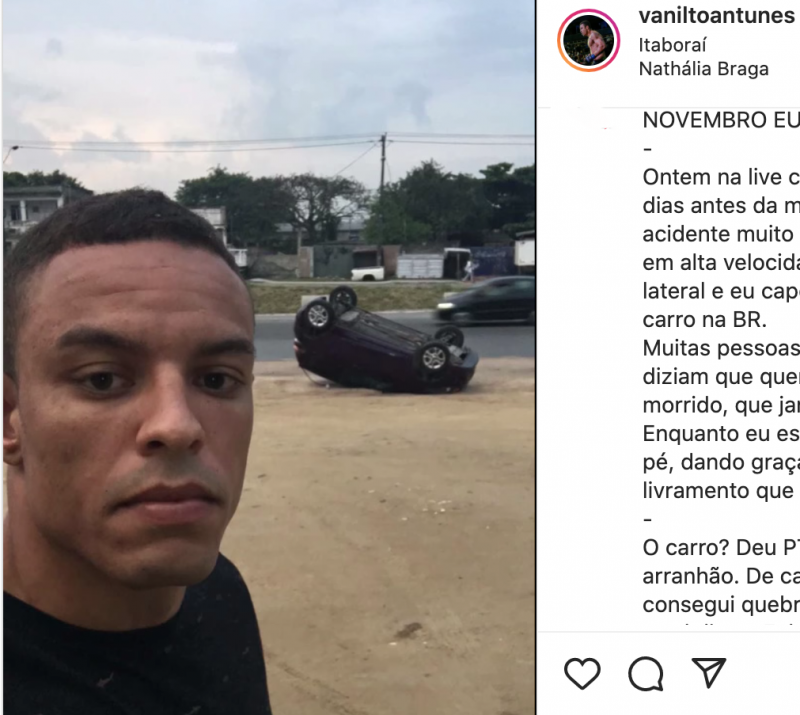The height and width of the screenshot is (715, 800).
Task: Click the caption line O carro? Deu
Action: point(721,548)
